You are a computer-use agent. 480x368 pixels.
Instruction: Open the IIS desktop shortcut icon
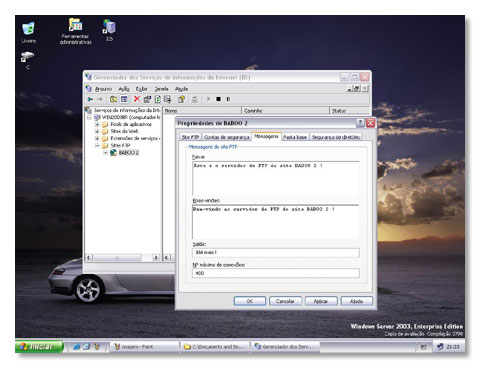coord(109,30)
